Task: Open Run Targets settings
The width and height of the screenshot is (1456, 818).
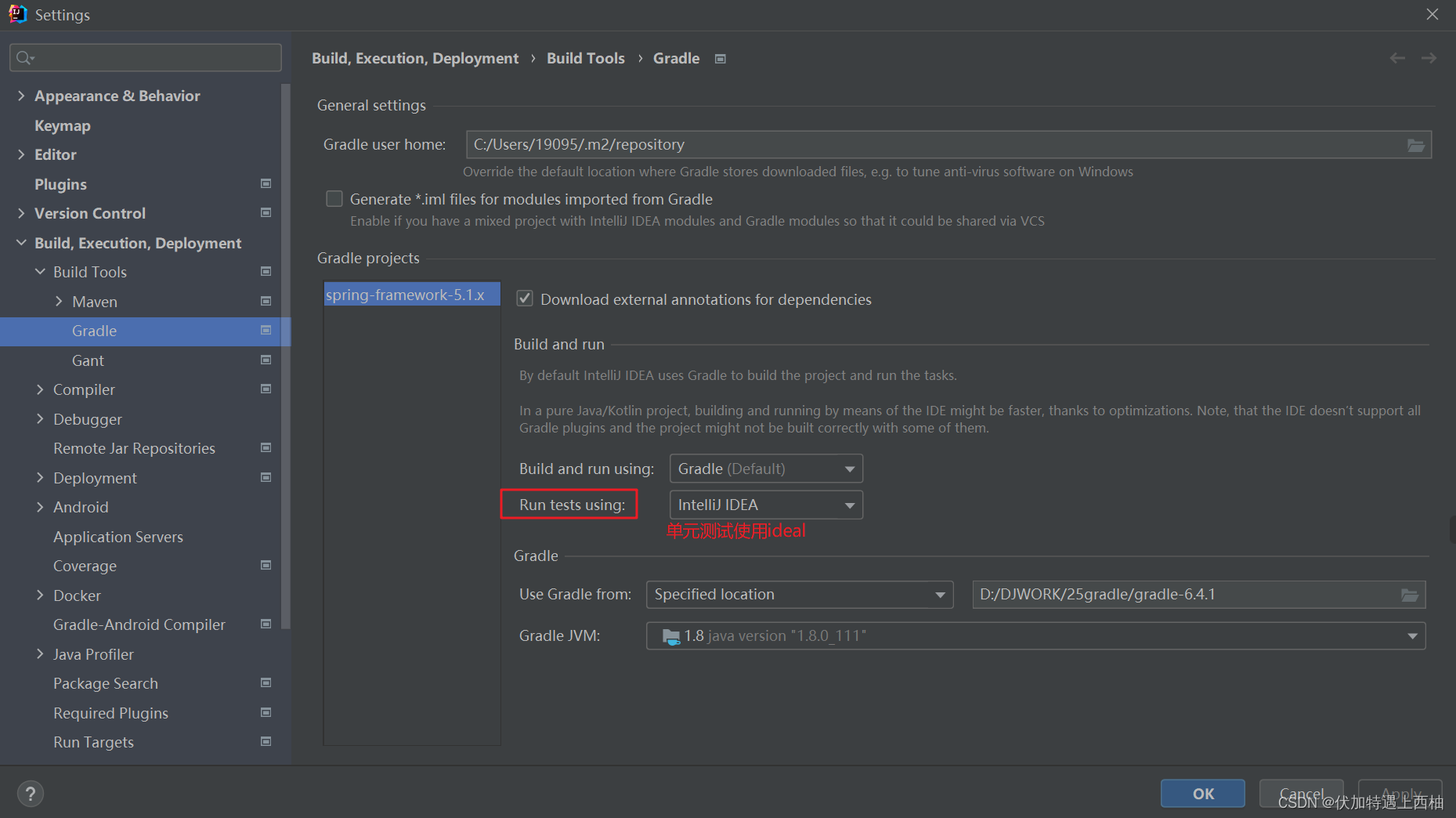Action: [x=93, y=742]
